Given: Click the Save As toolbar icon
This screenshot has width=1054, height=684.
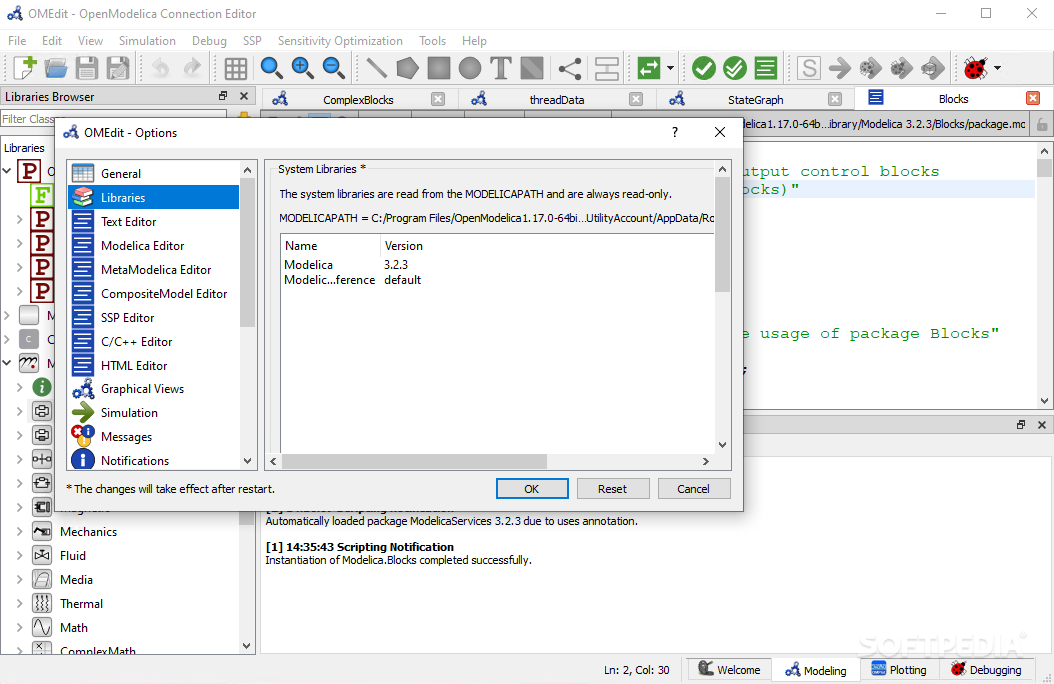Looking at the screenshot, I should (118, 68).
